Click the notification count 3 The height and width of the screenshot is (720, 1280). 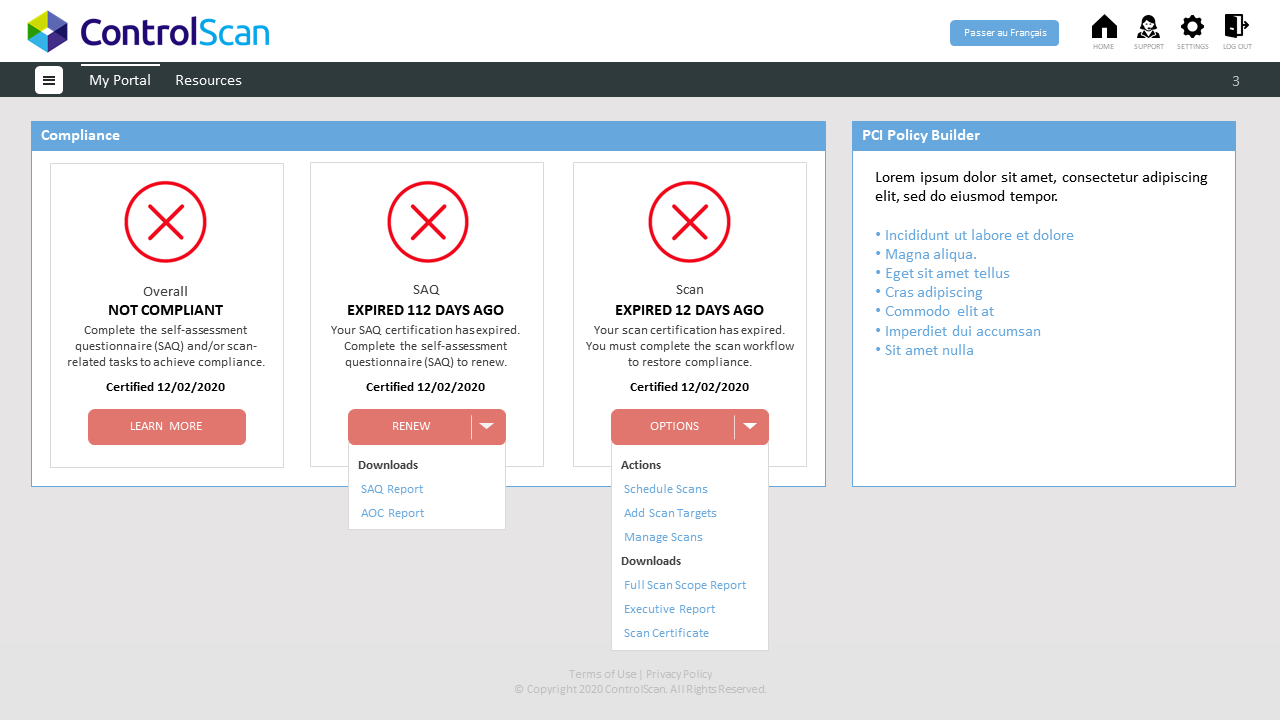(x=1236, y=81)
